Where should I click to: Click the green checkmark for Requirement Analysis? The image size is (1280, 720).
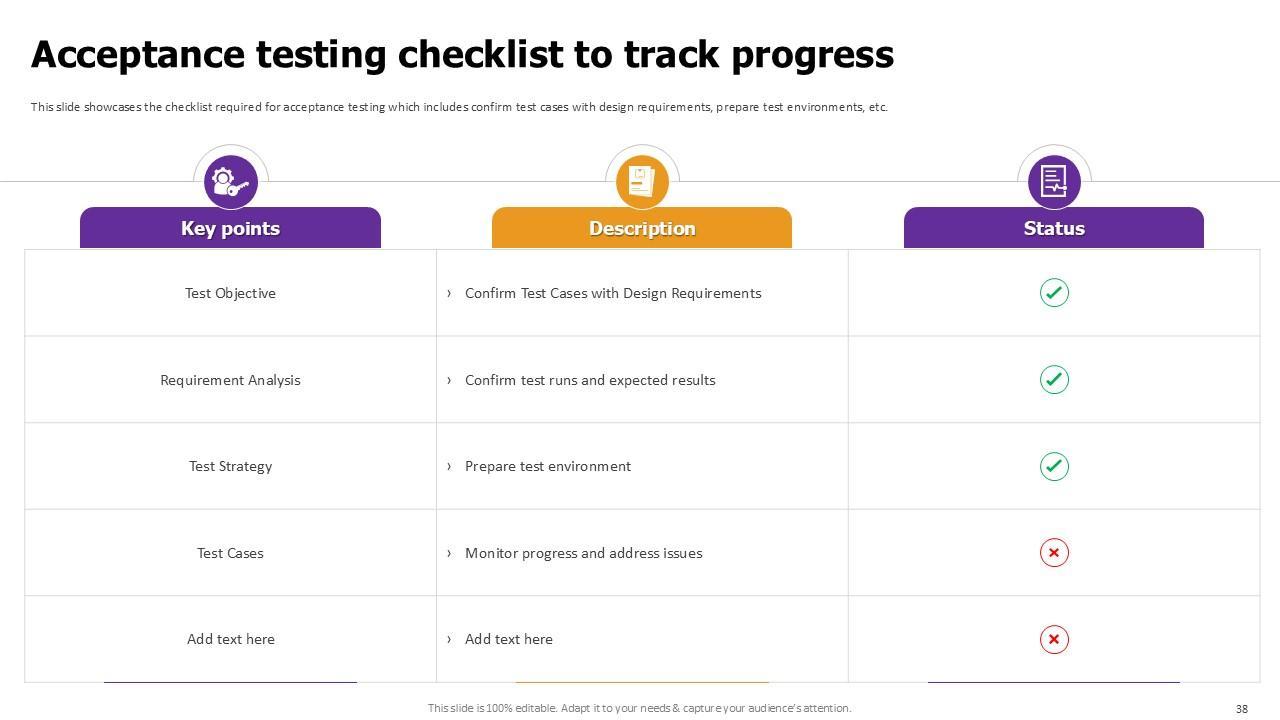(x=1054, y=380)
